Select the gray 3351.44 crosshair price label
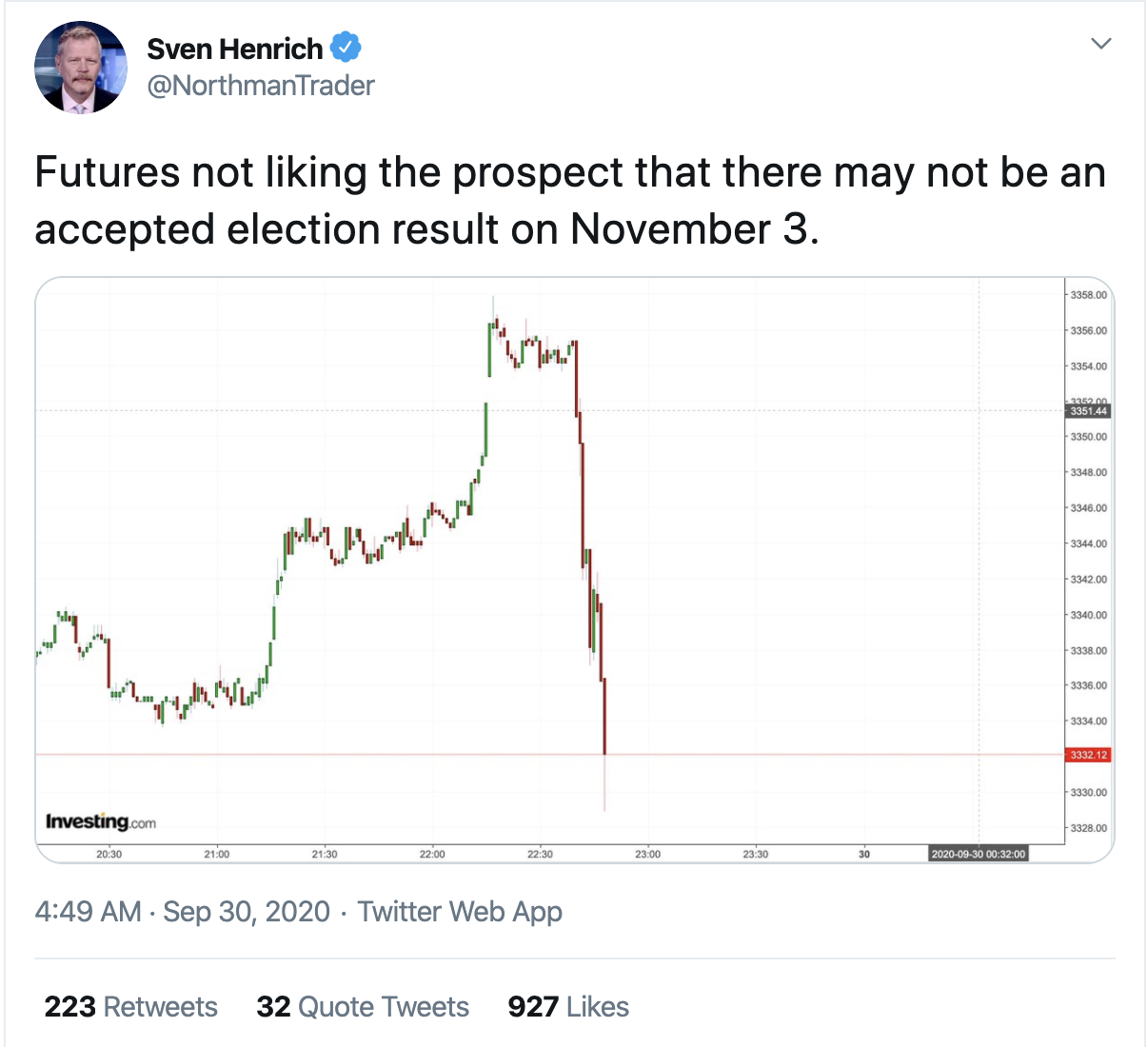 1088,411
